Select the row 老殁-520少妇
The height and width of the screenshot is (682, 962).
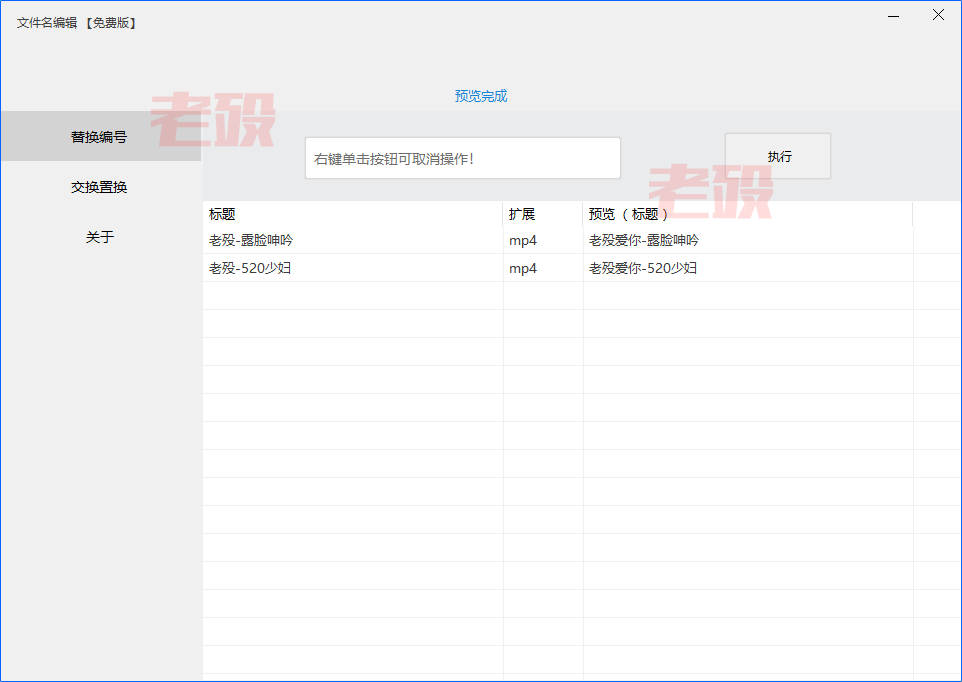pos(582,268)
